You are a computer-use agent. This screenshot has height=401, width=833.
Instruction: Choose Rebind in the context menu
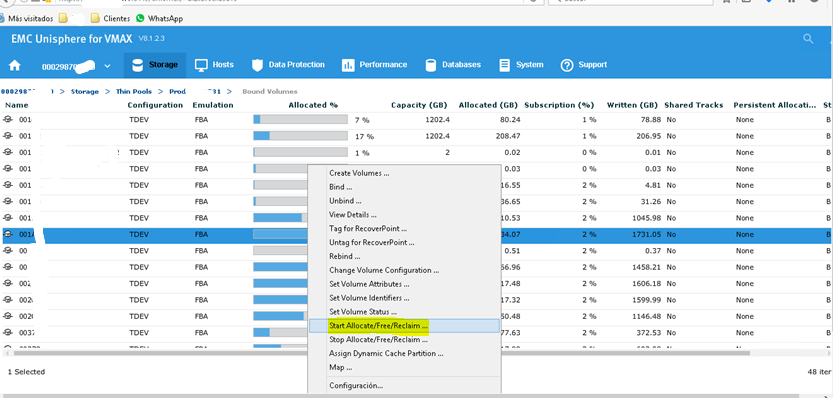click(344, 256)
